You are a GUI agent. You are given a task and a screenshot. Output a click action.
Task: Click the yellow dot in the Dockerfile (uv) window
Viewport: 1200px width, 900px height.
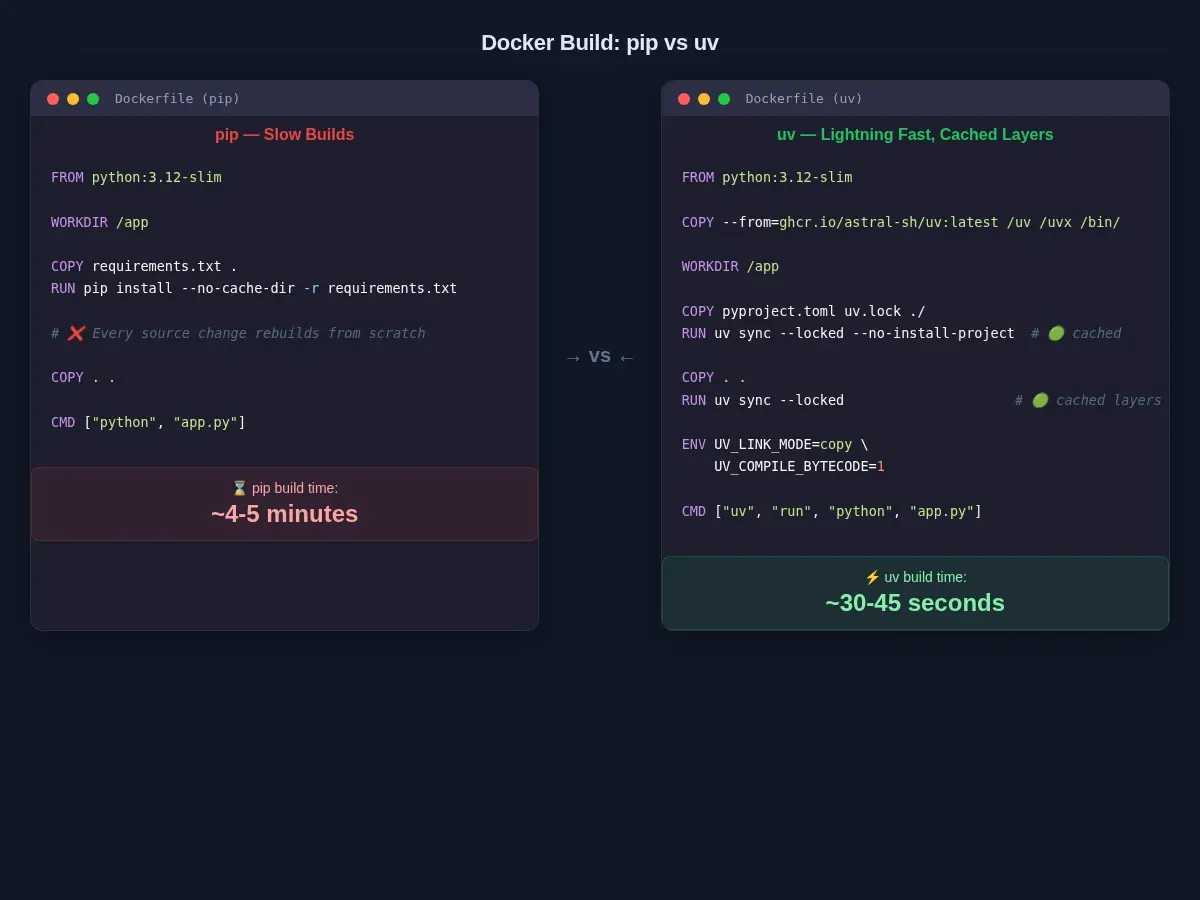[x=704, y=99]
